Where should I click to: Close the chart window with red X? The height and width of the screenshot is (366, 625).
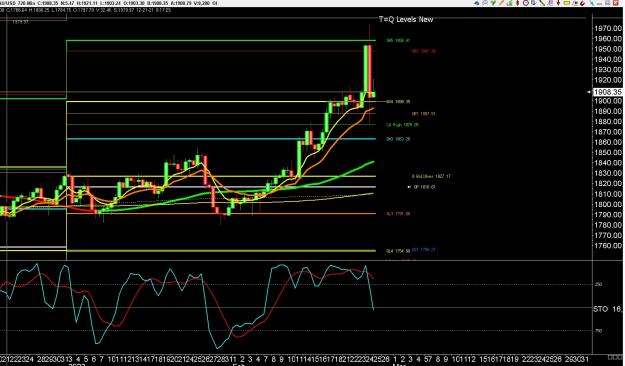click(615, 3)
